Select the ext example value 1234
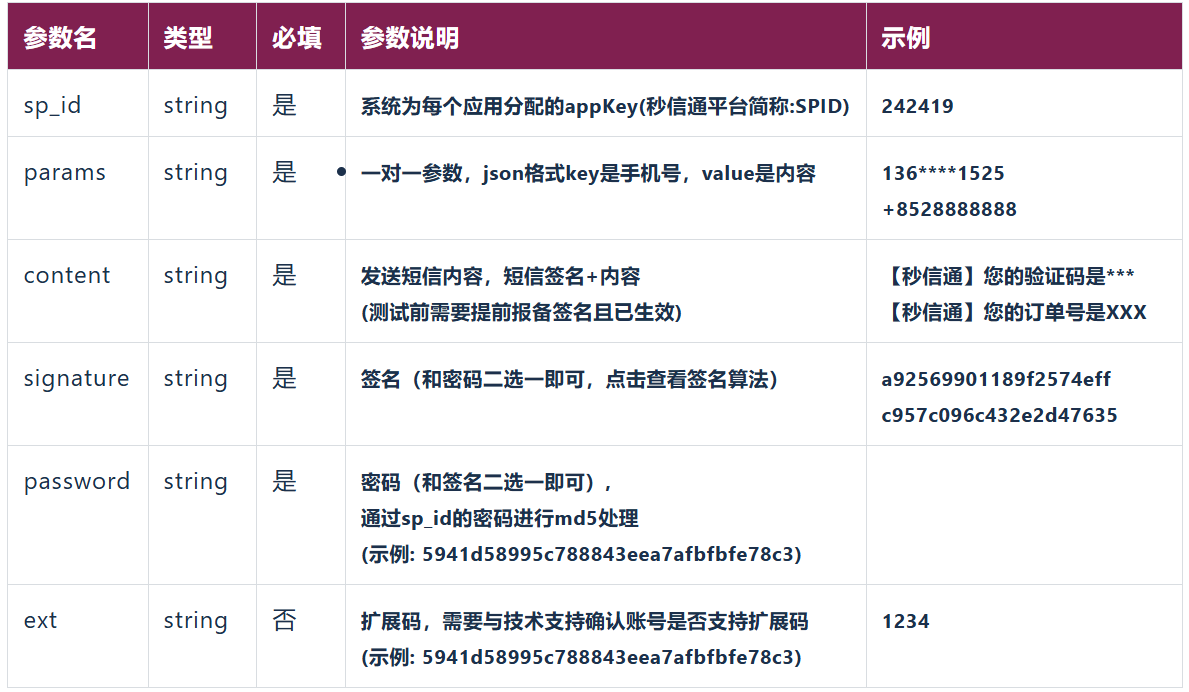1189x692 pixels. pos(905,622)
